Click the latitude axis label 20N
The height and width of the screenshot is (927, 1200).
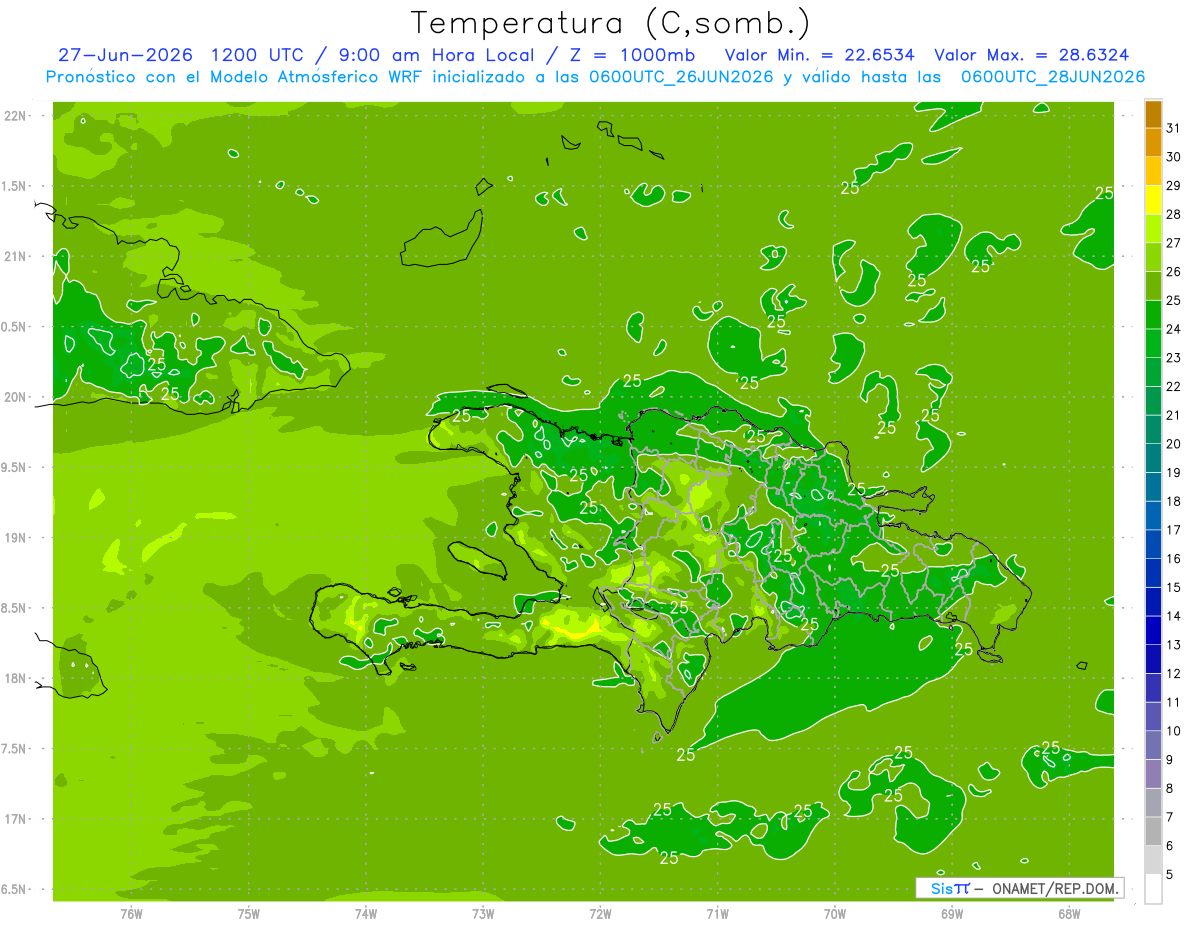(x=16, y=397)
